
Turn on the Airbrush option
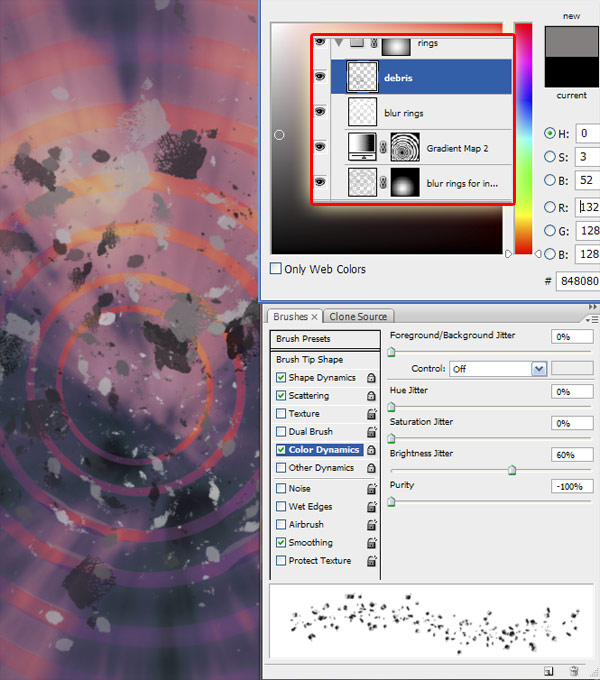(x=281, y=525)
